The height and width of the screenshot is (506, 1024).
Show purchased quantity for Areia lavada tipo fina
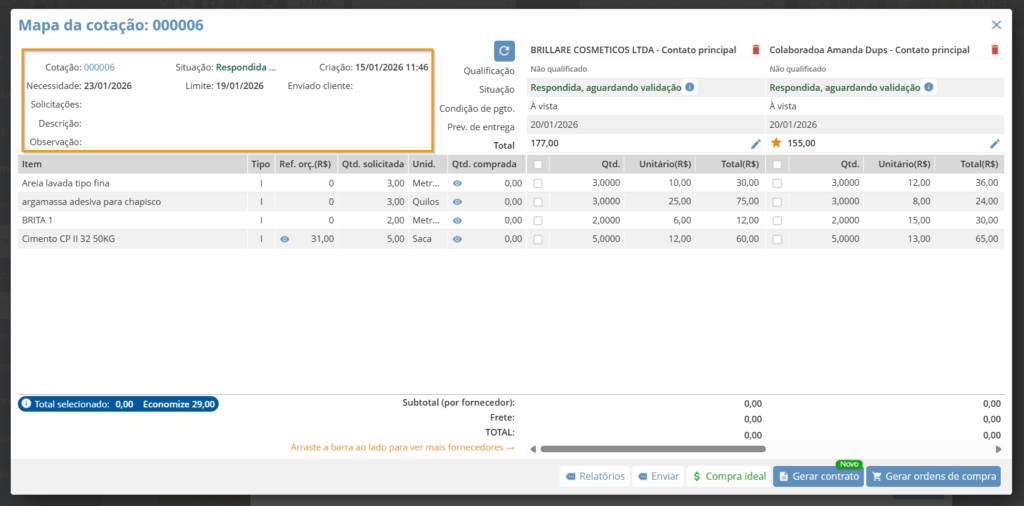[457, 183]
